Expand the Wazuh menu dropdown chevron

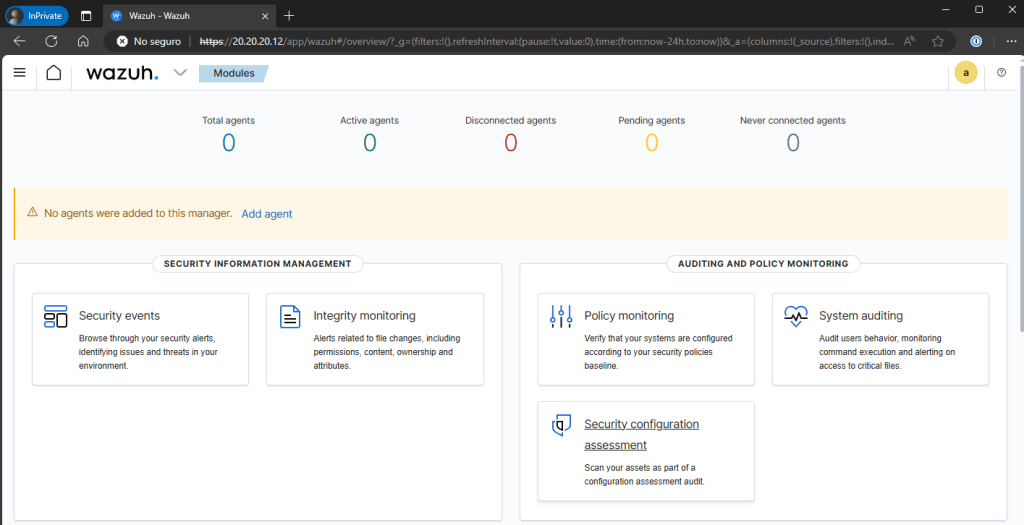180,73
